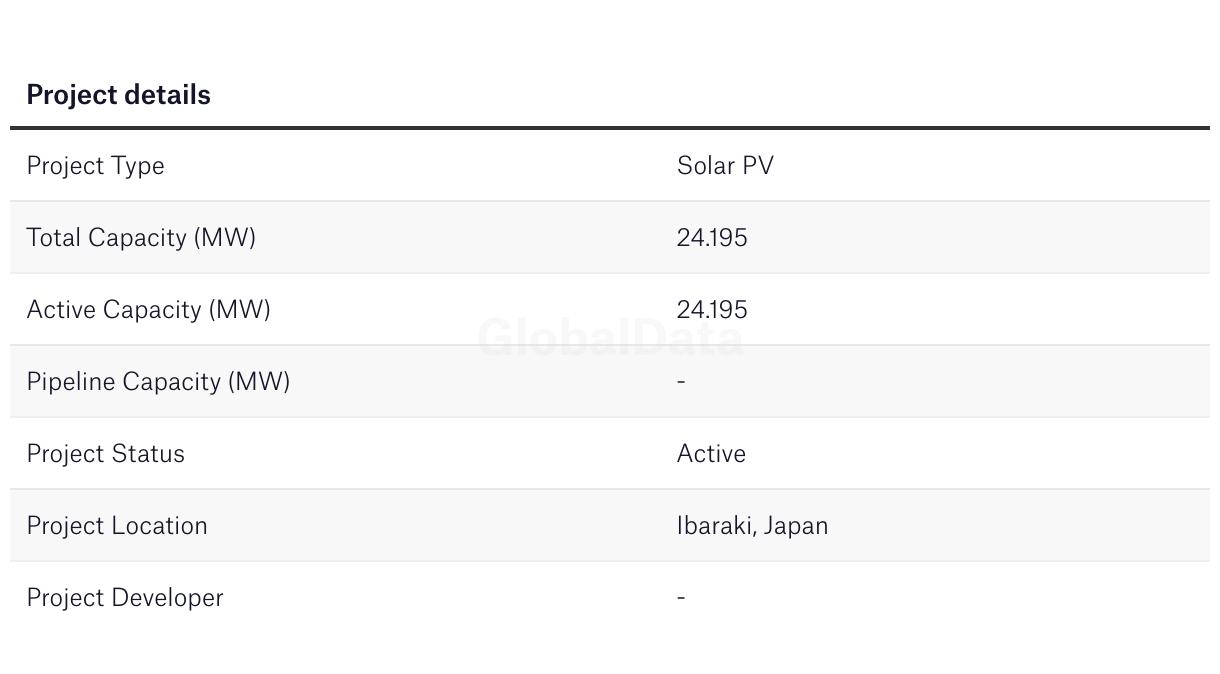The width and height of the screenshot is (1220, 674).
Task: Click the Project Status table row
Action: point(610,453)
